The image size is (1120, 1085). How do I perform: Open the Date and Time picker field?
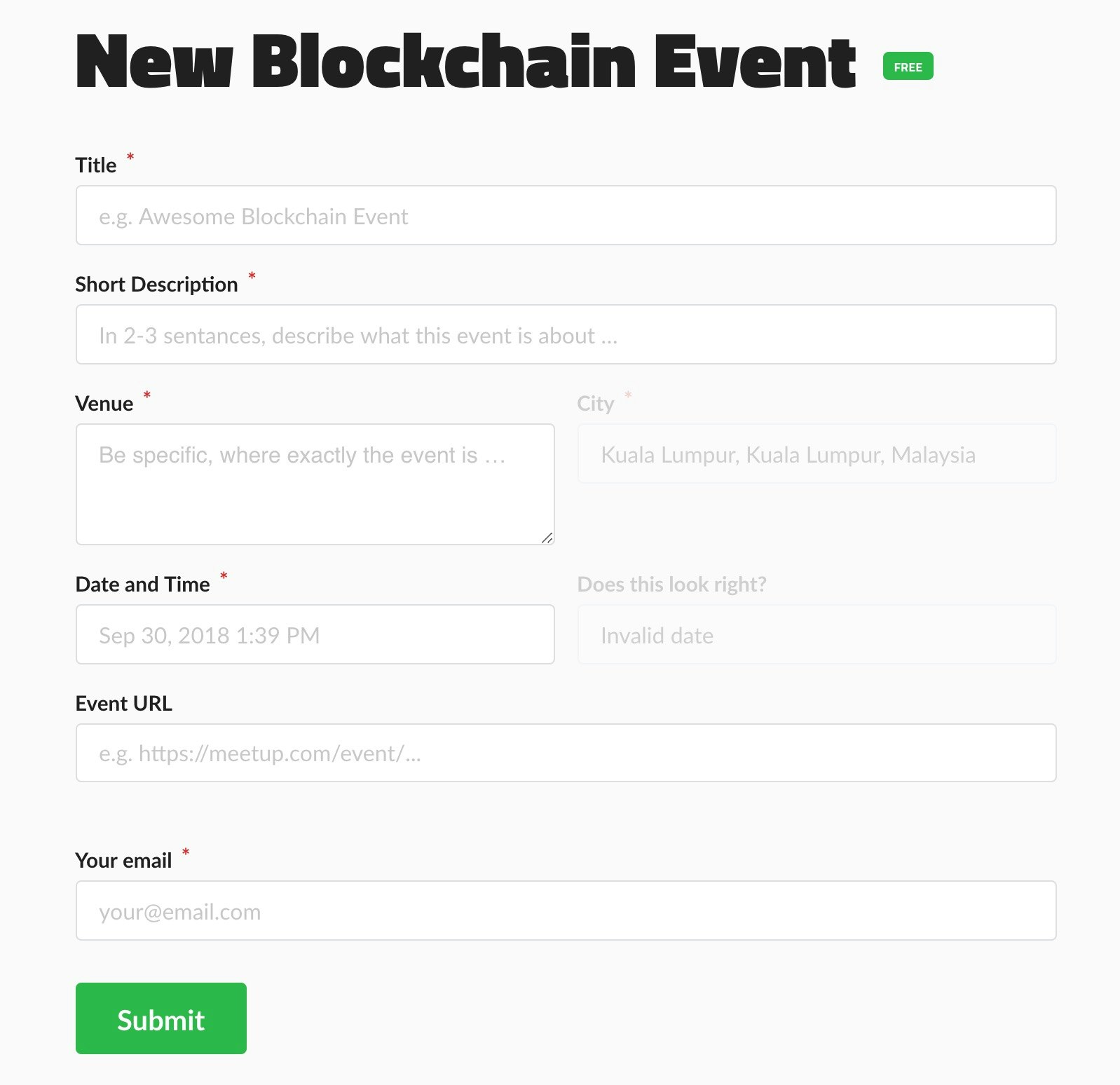pos(313,634)
